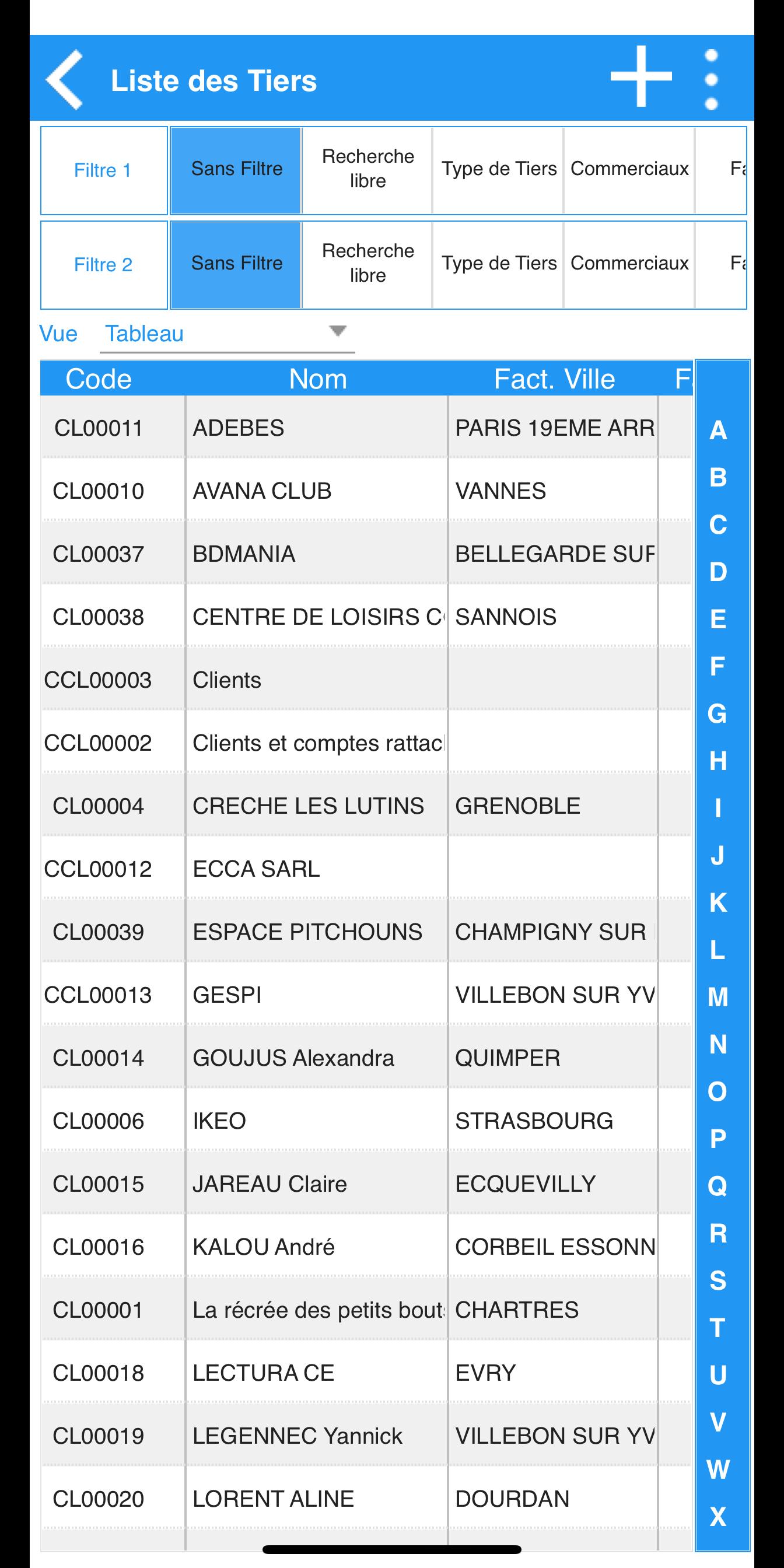Tap the back arrow icon

tap(65, 80)
